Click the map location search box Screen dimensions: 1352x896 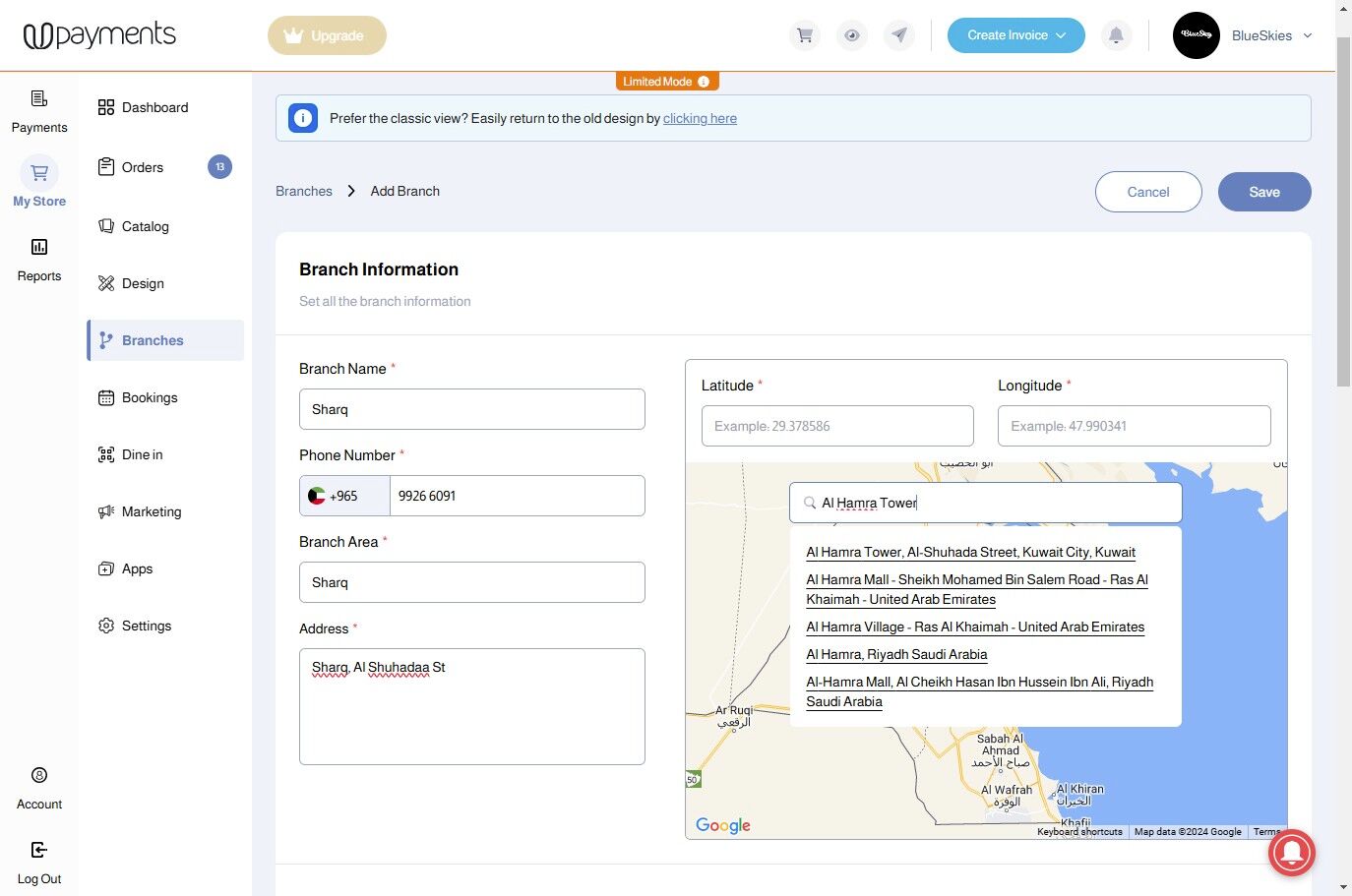(x=986, y=503)
